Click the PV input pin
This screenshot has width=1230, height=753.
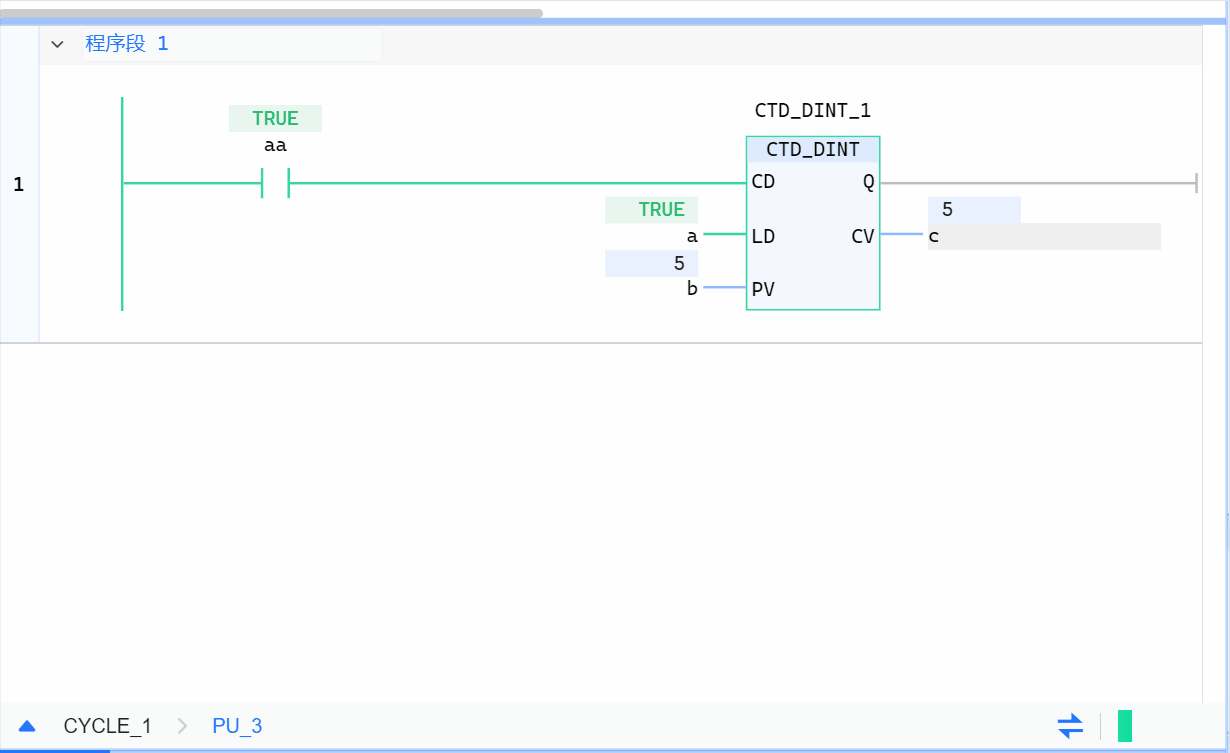[763, 290]
